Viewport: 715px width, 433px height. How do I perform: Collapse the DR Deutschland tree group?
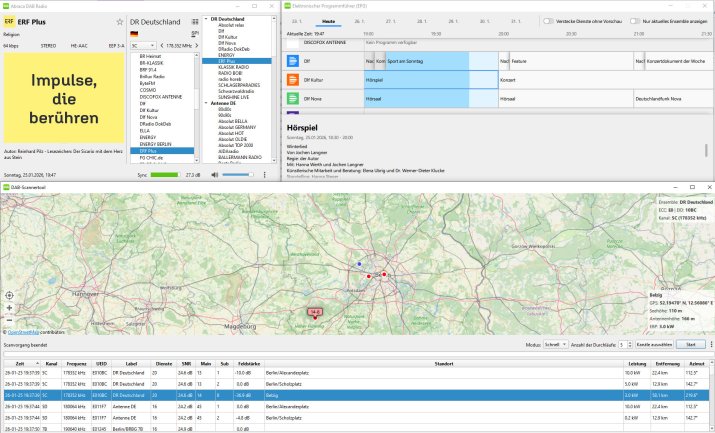point(206,19)
